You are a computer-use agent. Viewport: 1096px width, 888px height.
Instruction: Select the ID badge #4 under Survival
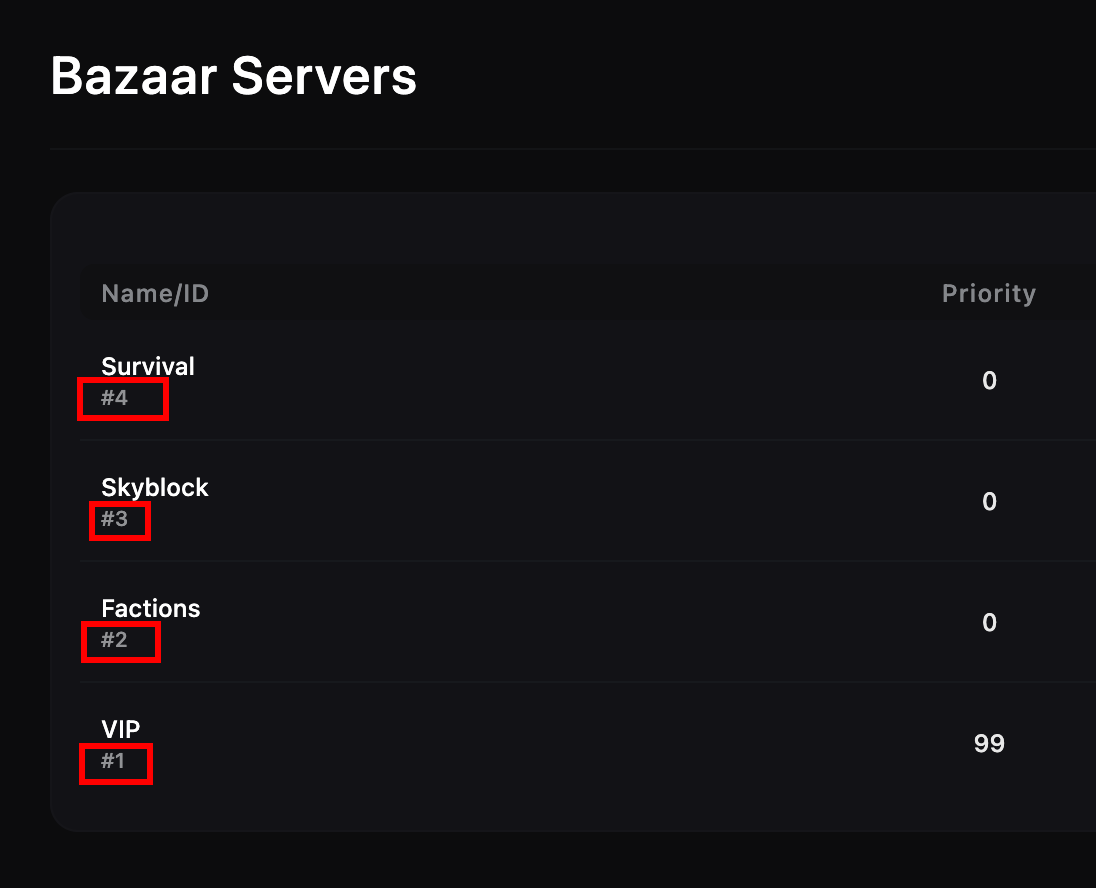(x=123, y=399)
